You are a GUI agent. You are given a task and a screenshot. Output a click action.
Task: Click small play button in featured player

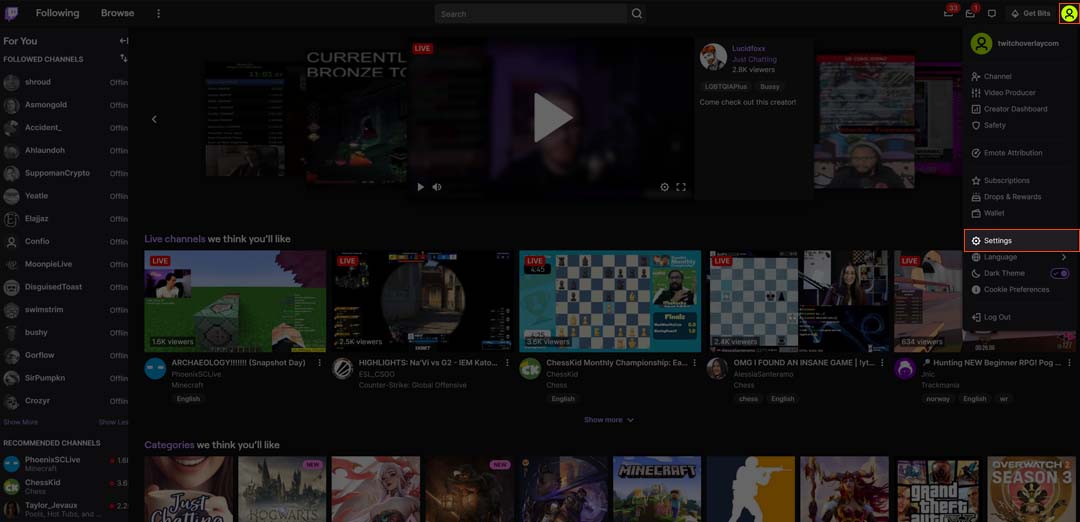pos(421,187)
